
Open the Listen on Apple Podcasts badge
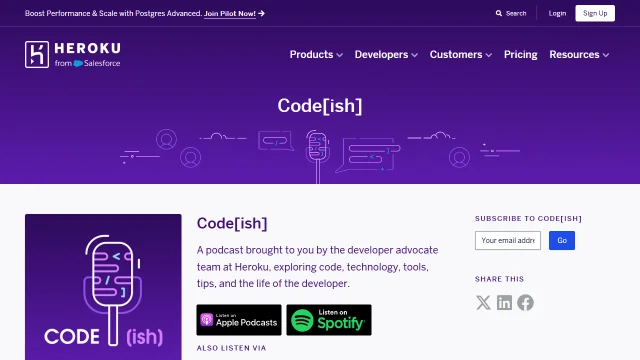click(x=239, y=320)
